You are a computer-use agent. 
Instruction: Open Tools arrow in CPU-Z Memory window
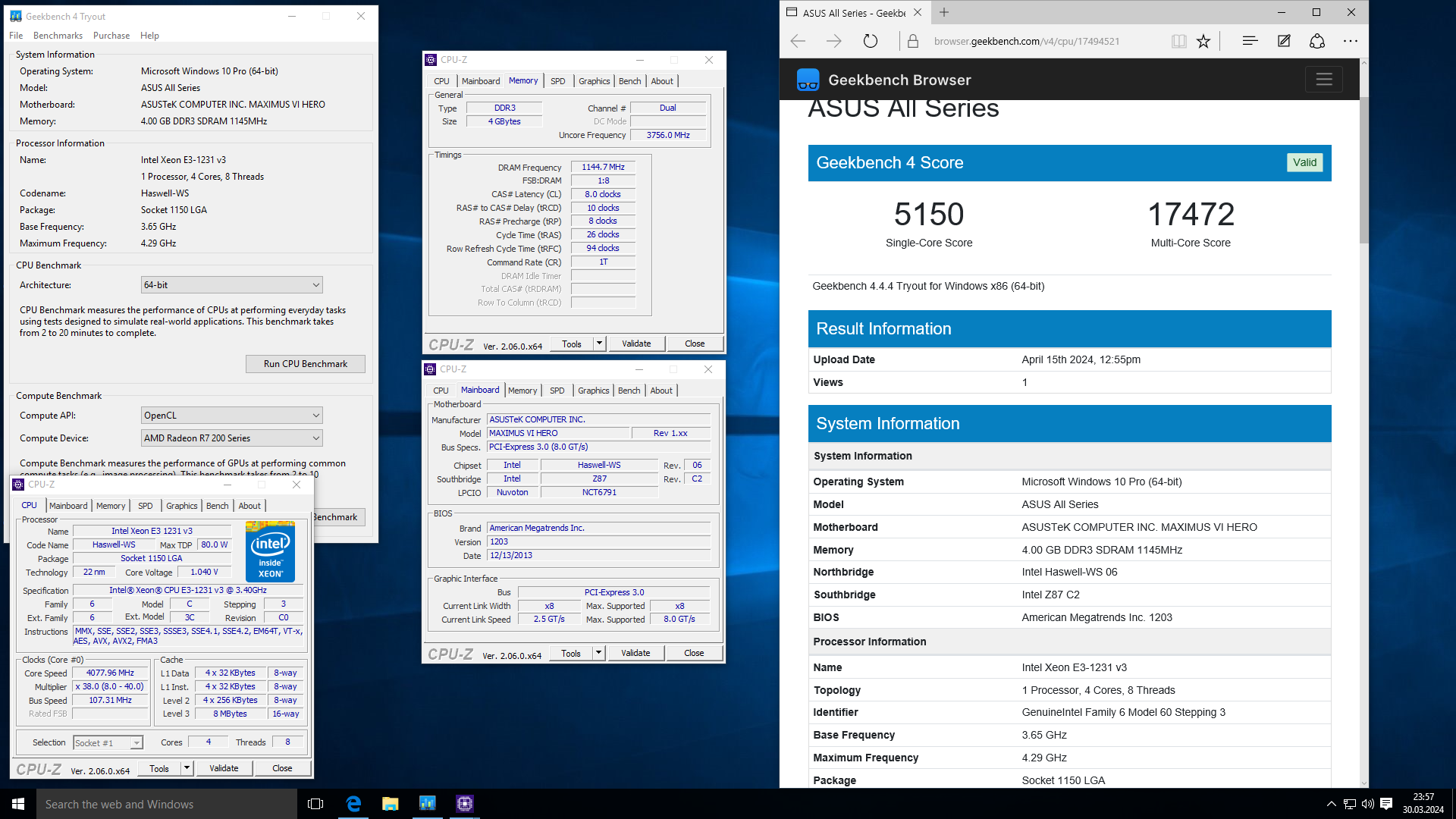click(599, 344)
